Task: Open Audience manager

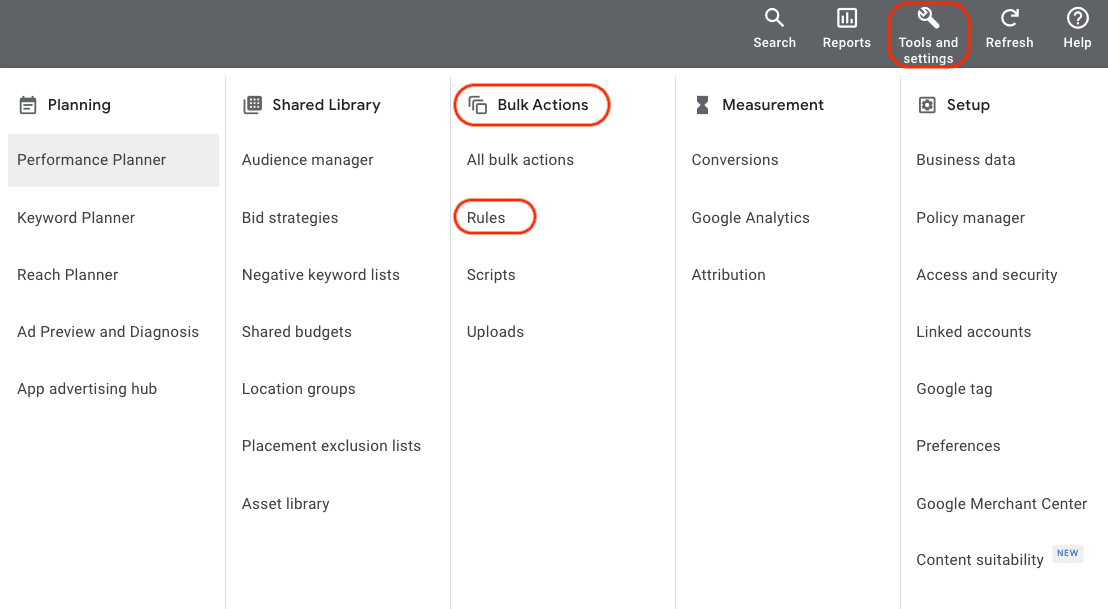Action: [307, 160]
